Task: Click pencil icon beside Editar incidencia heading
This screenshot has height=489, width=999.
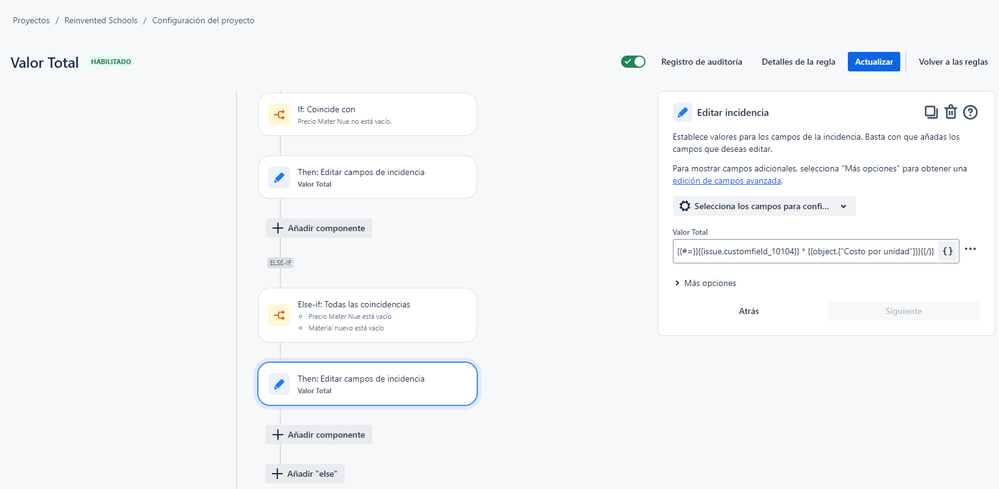Action: click(x=683, y=112)
